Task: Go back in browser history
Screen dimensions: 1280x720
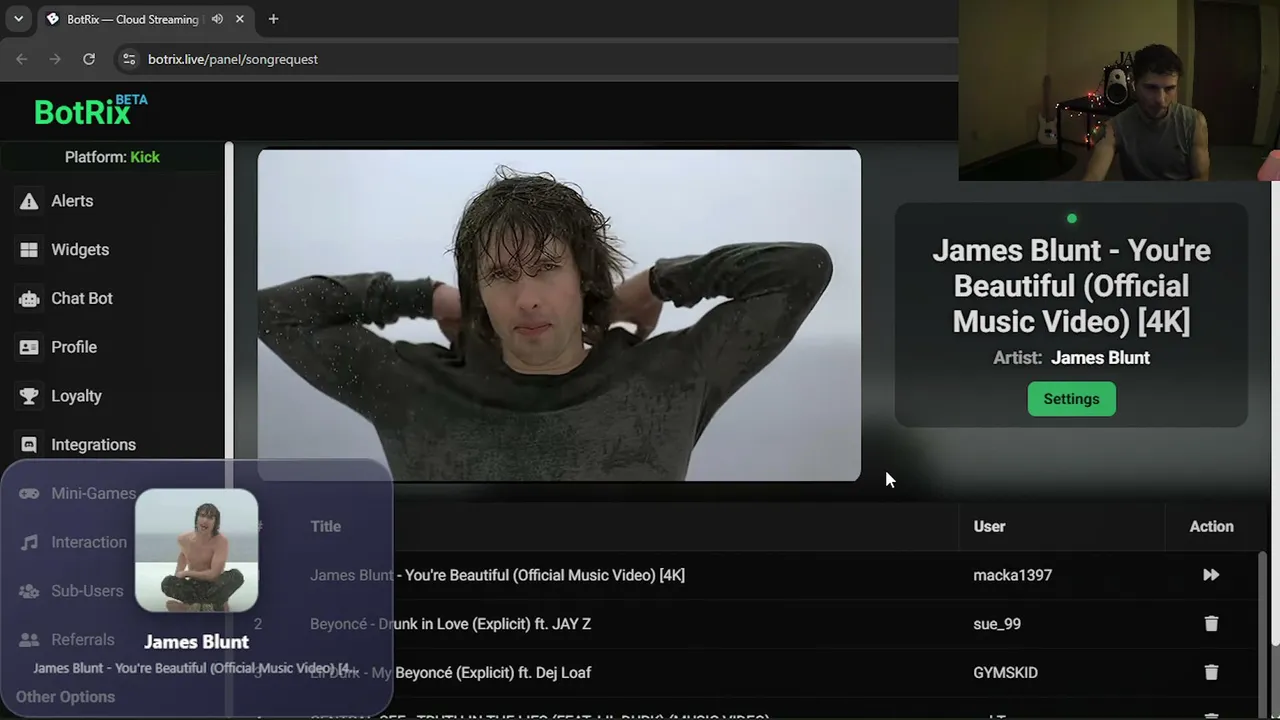Action: (22, 59)
